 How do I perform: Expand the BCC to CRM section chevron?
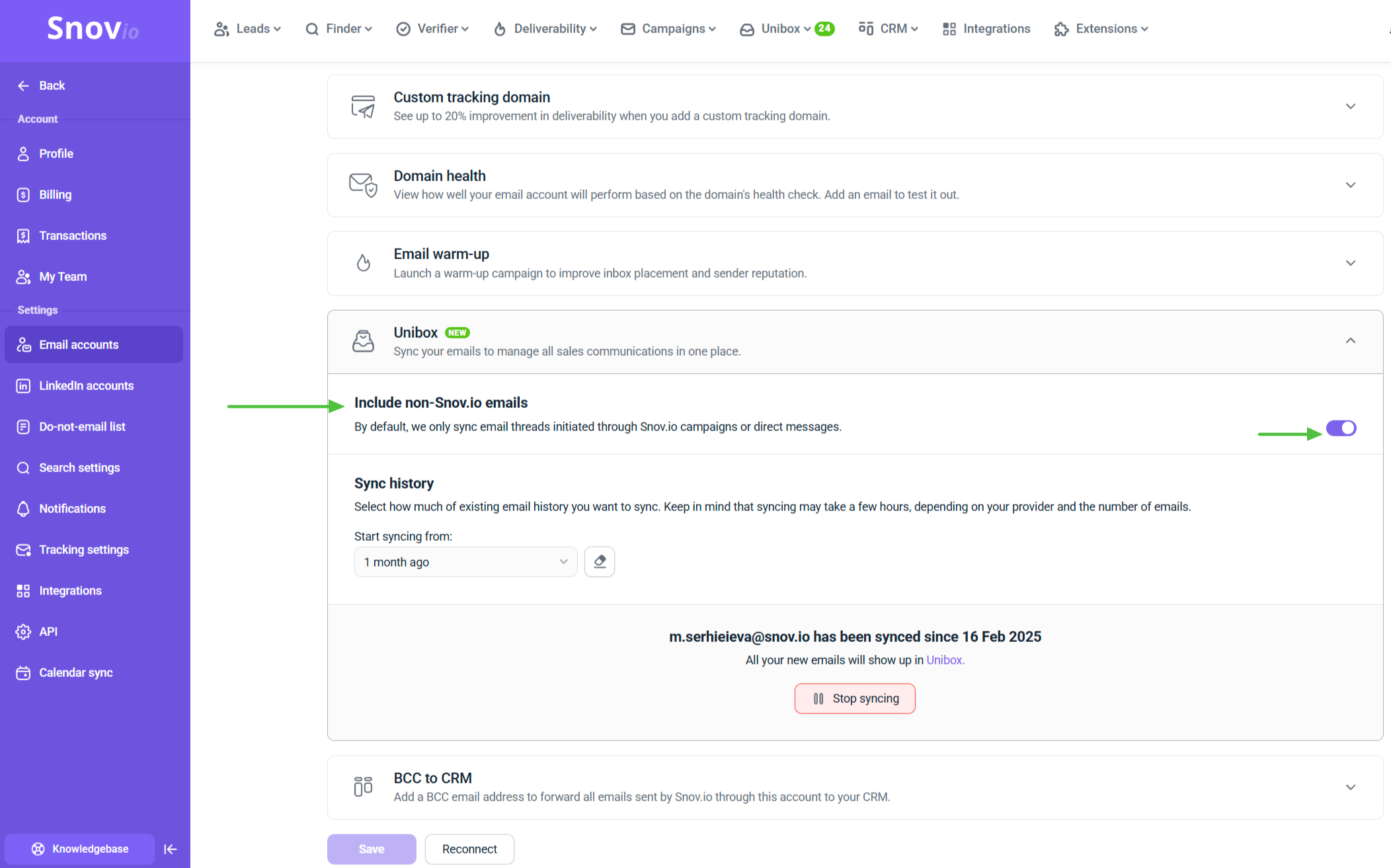click(1351, 787)
